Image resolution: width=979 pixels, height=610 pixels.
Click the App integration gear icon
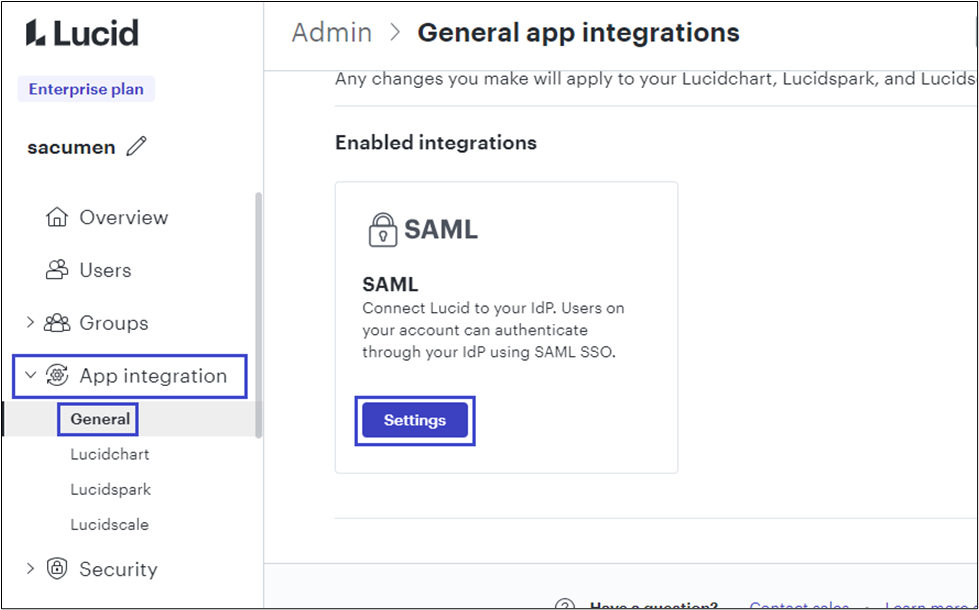[58, 376]
